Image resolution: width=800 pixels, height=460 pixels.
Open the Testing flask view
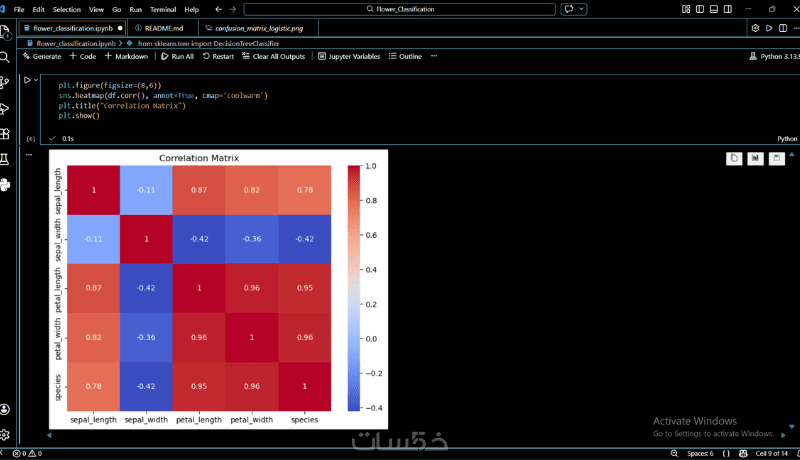coord(5,159)
